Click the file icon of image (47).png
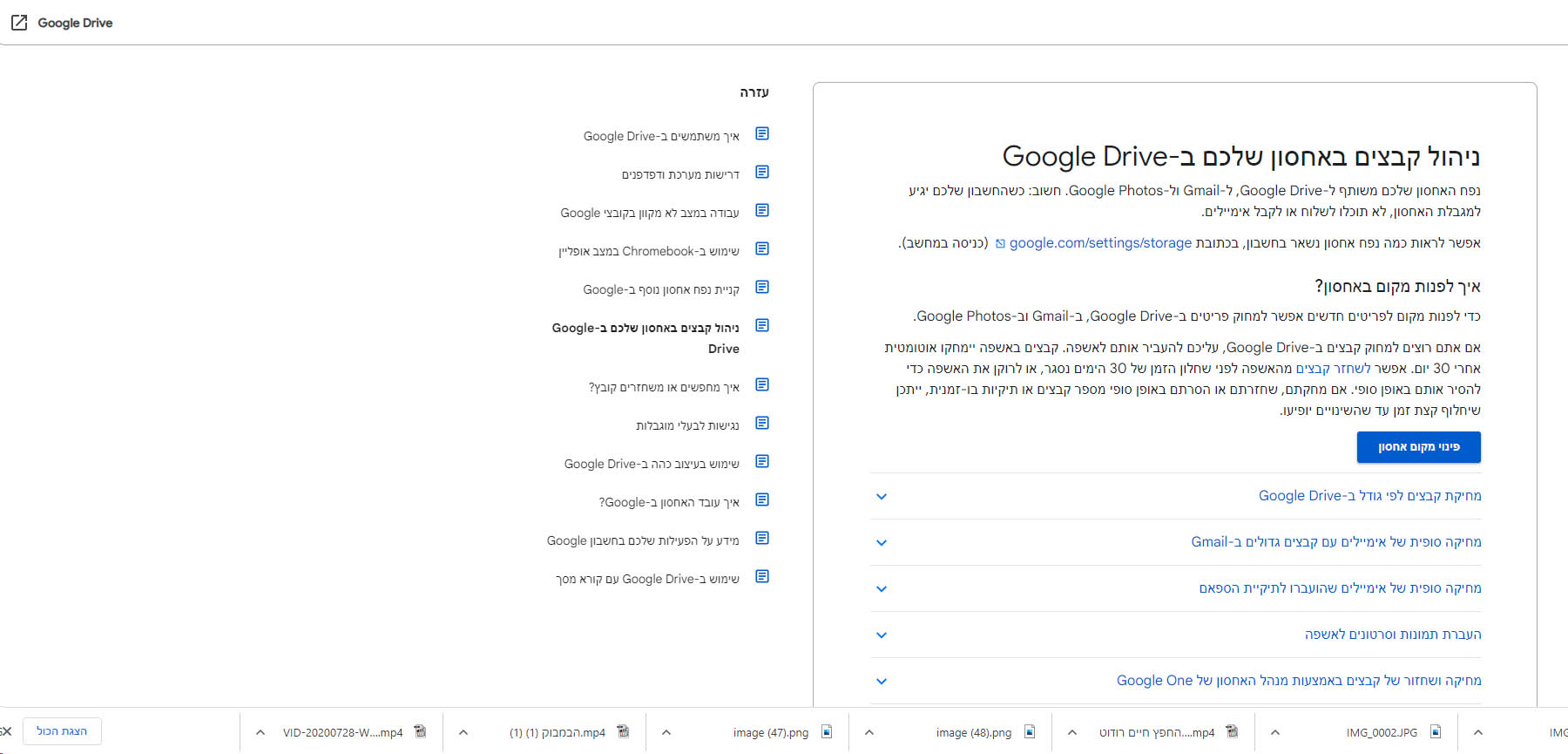Image resolution: width=1568 pixels, height=754 pixels. [827, 731]
